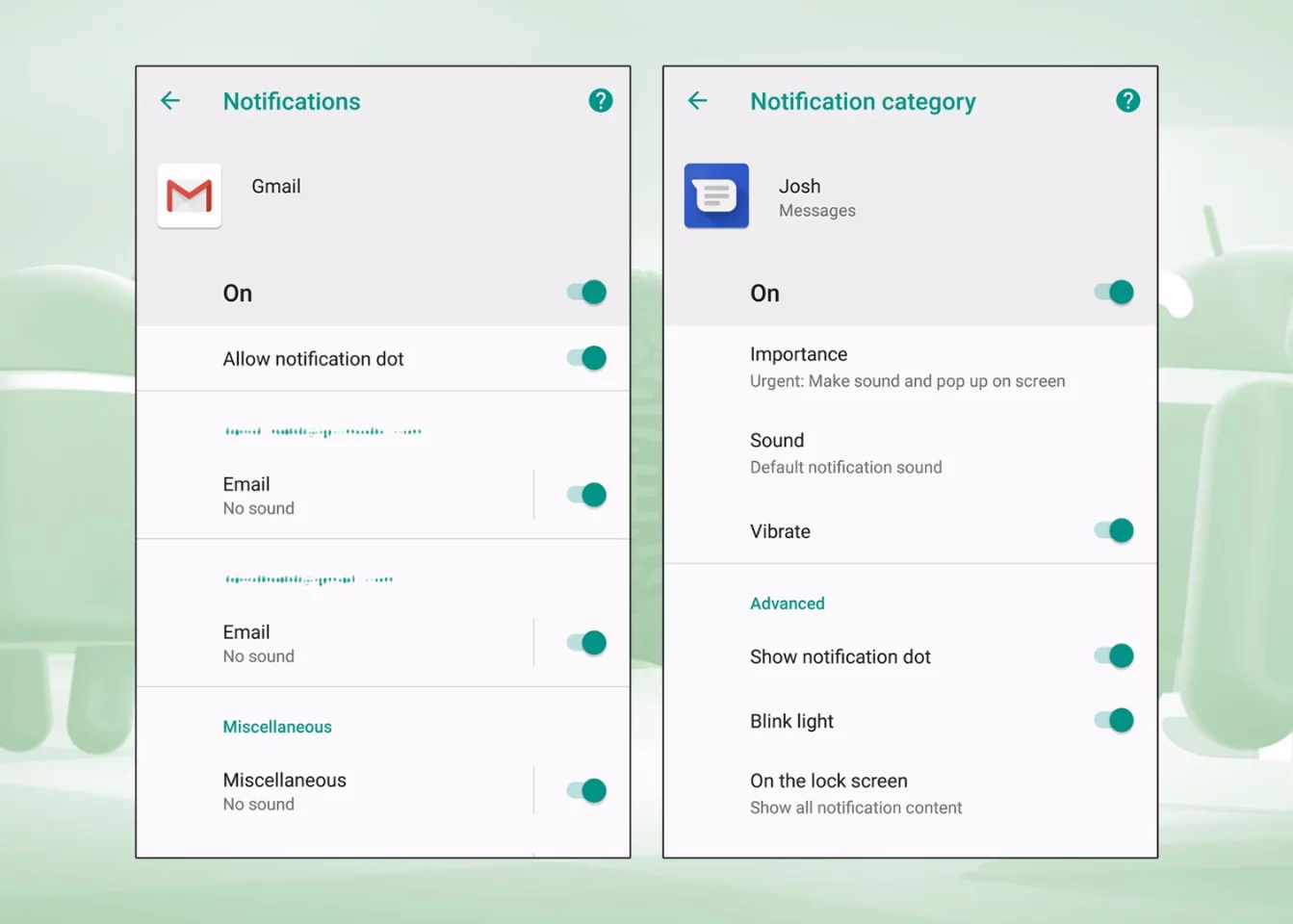Expand the Advanced section

(x=788, y=603)
